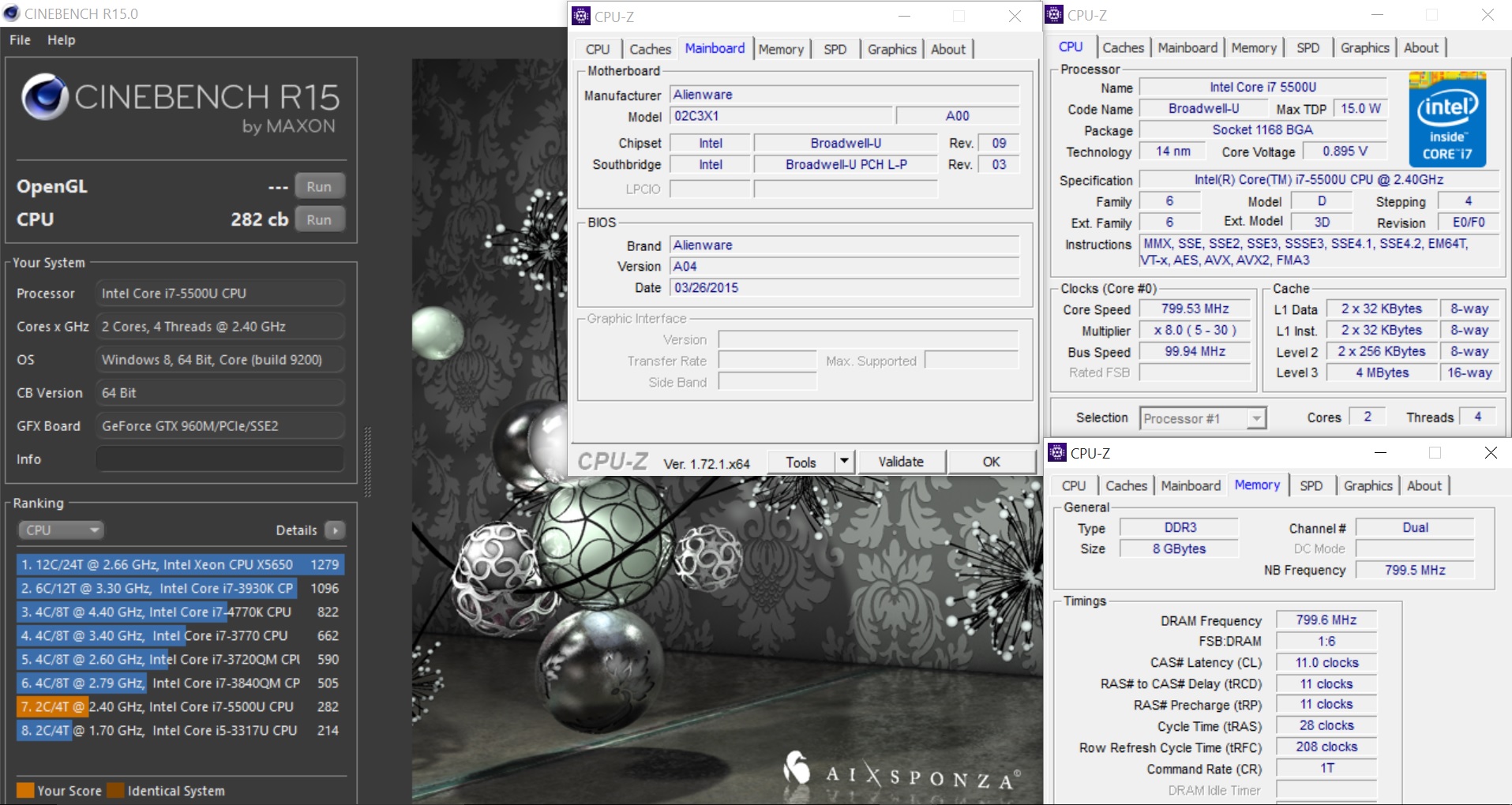
Task: Switch to Caches tab in CPU-Z CPU window
Action: 1123,47
